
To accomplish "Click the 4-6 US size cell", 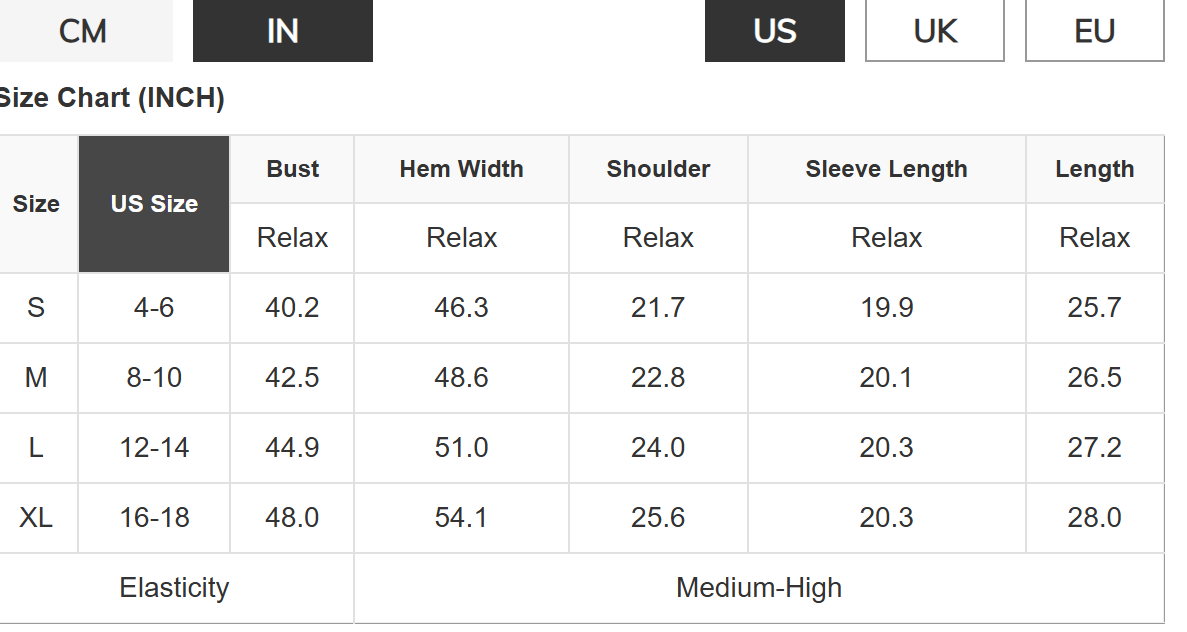I will click(154, 307).
